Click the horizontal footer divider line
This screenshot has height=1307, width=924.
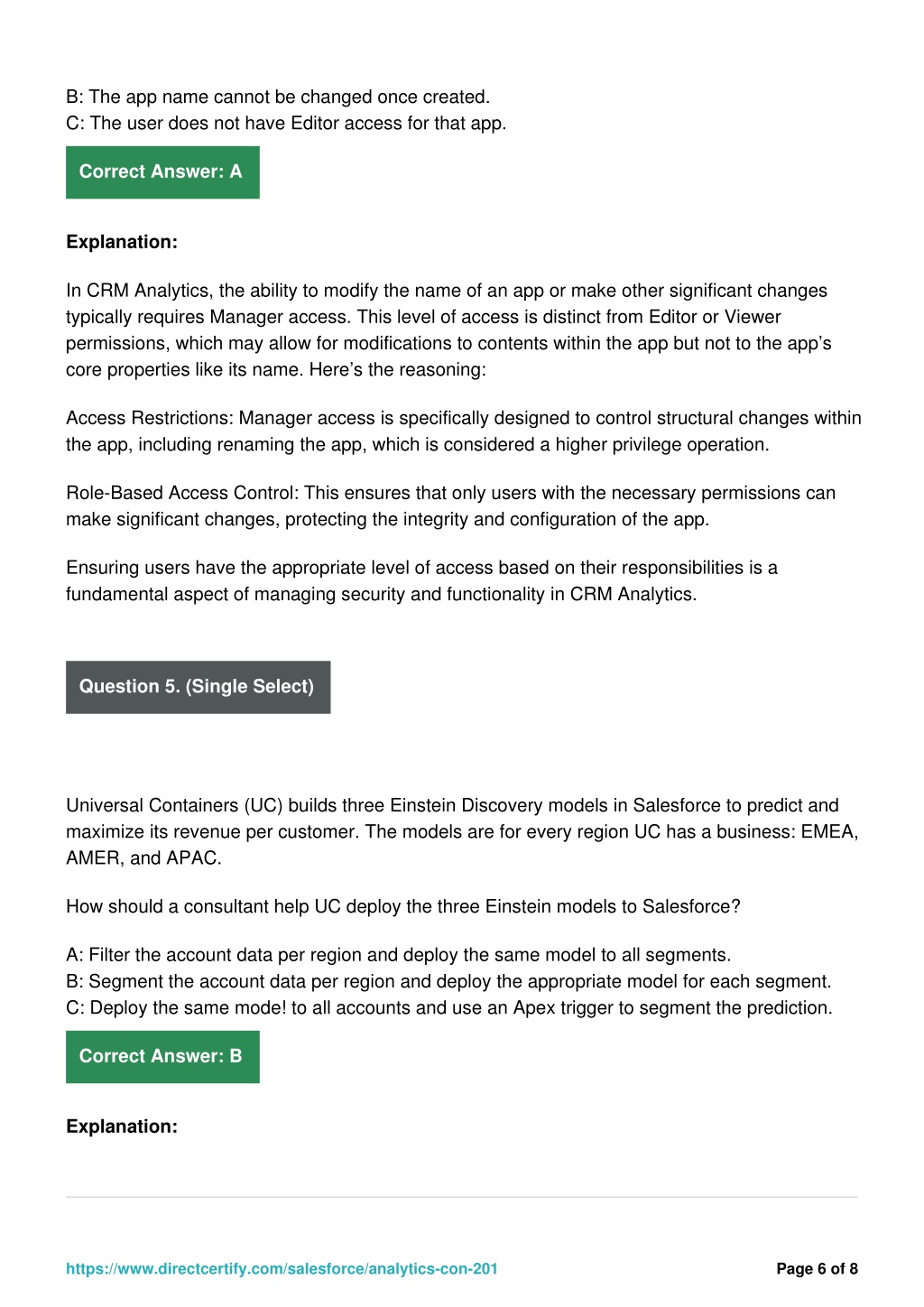[x=462, y=1197]
